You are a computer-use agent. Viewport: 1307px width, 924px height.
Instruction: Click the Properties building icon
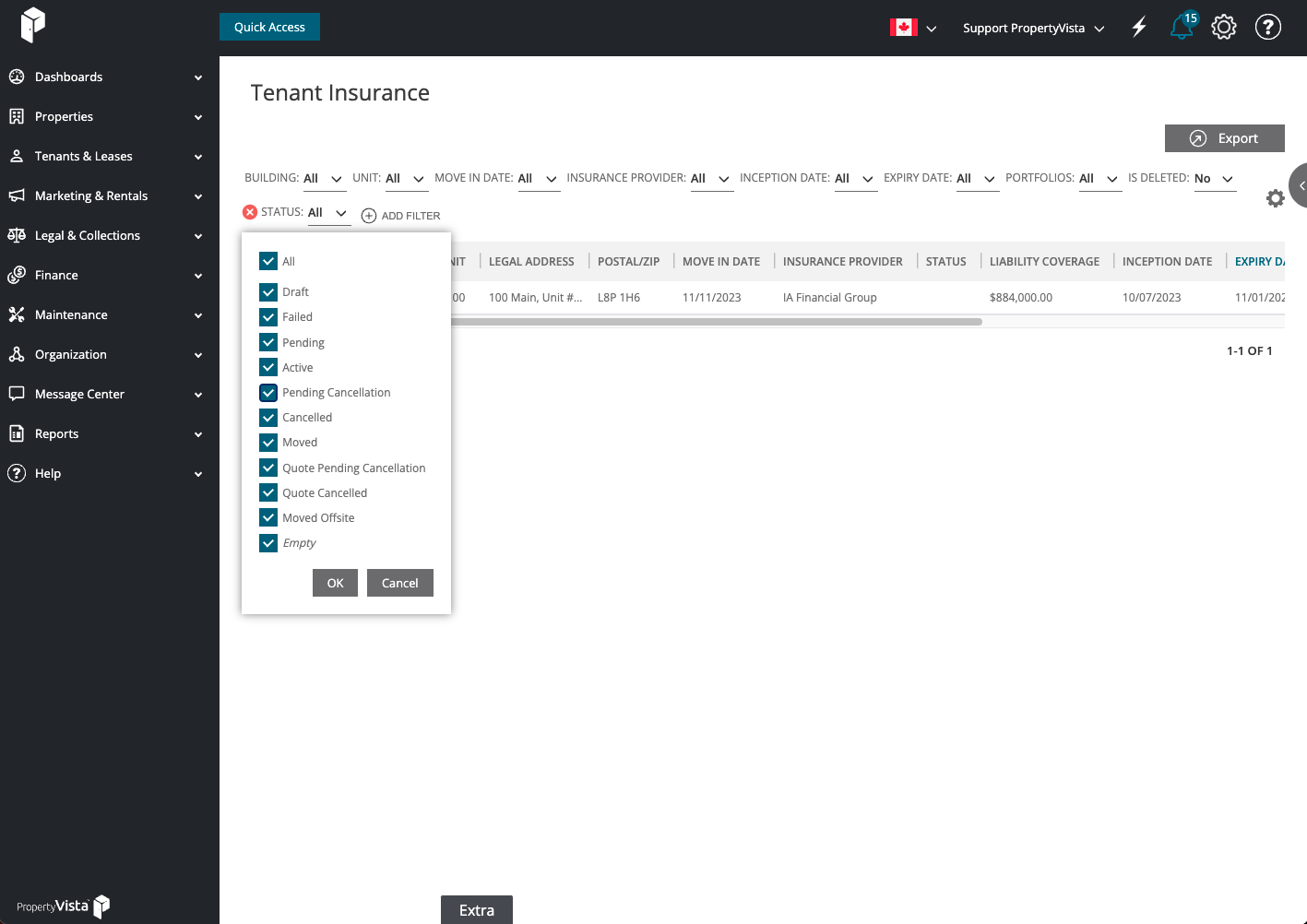click(x=17, y=116)
